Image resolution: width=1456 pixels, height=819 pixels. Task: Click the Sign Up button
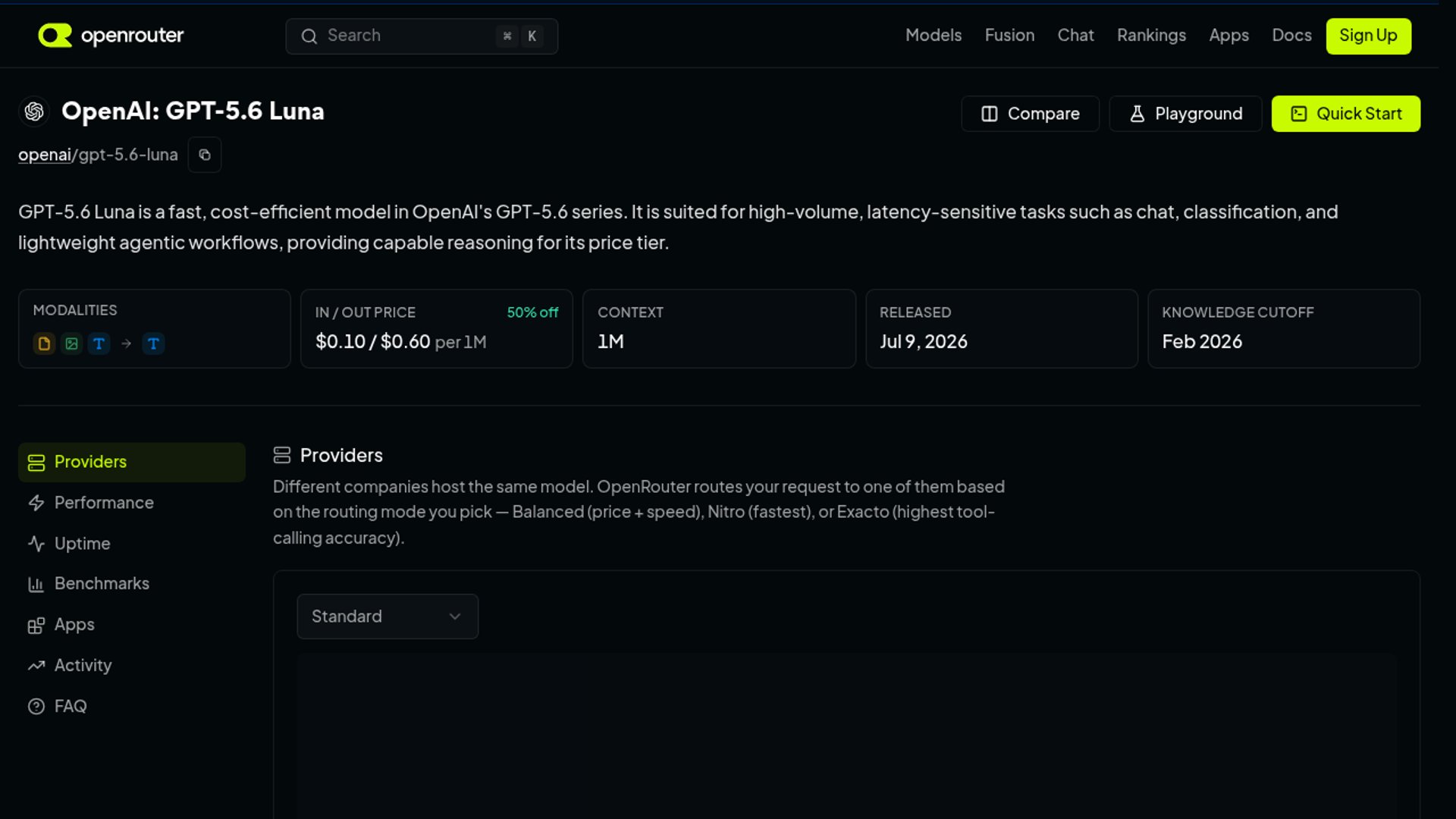1368,36
